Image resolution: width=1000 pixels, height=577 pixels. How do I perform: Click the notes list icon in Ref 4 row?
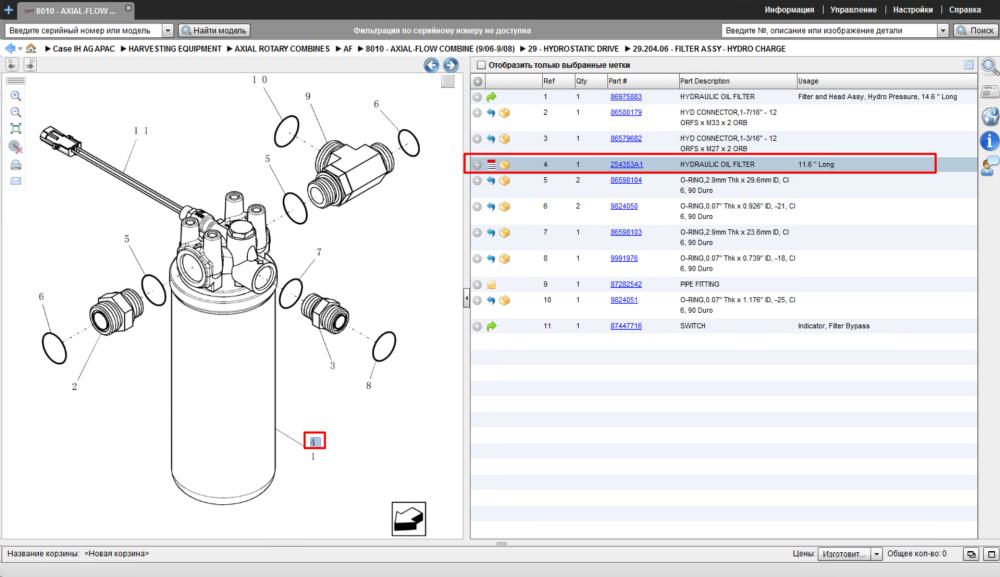pyautogui.click(x=491, y=164)
